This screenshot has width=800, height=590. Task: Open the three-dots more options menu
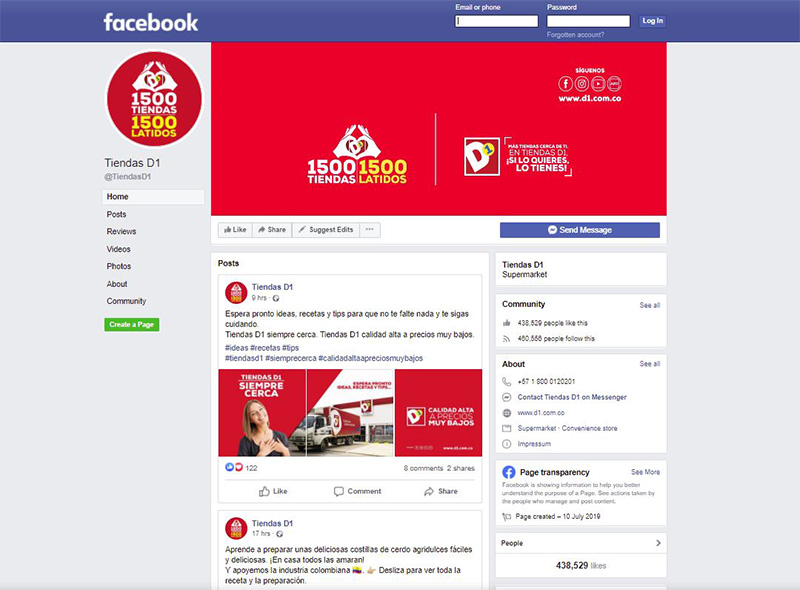(x=370, y=230)
